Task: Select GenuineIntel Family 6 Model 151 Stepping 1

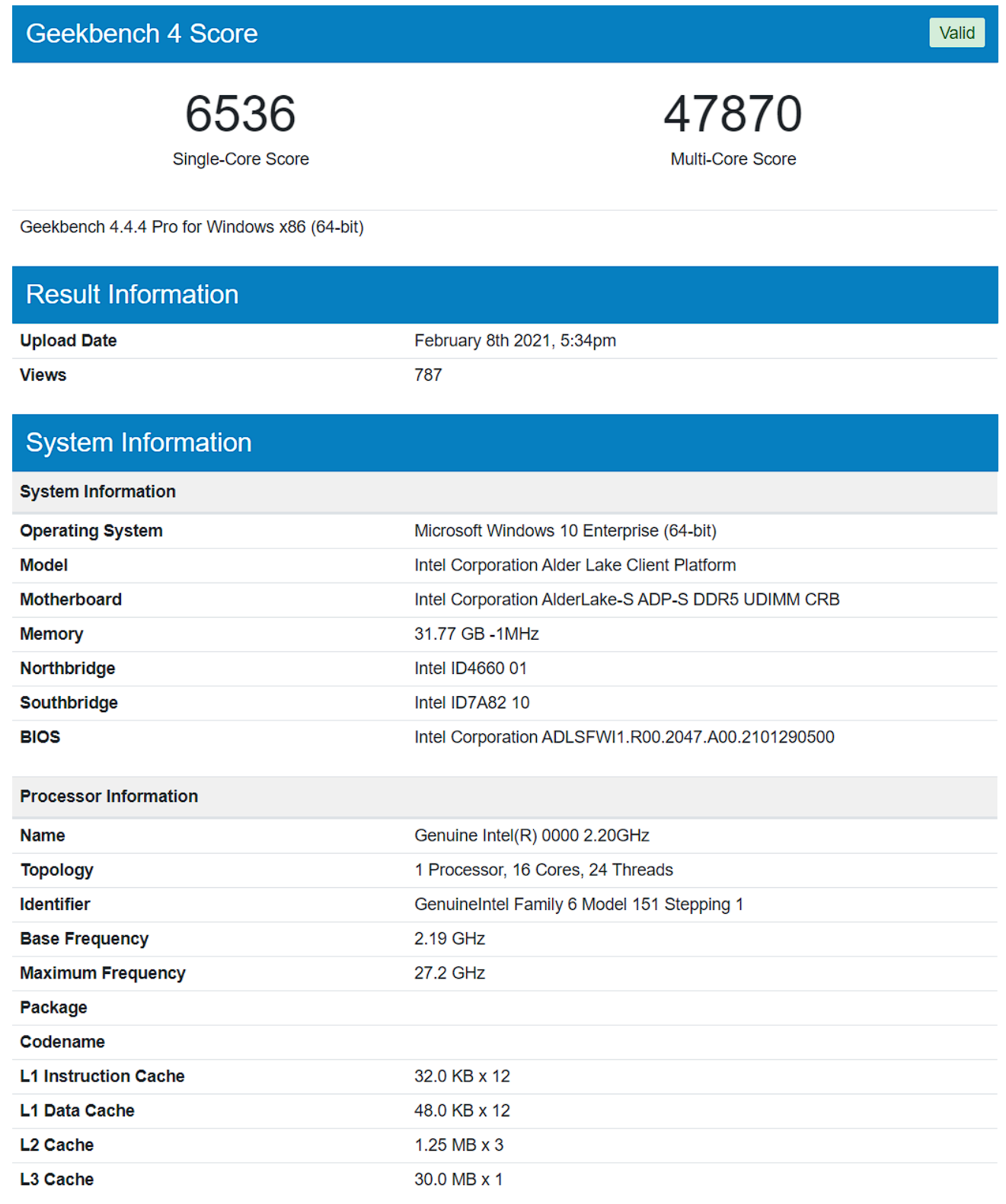Action: [579, 904]
